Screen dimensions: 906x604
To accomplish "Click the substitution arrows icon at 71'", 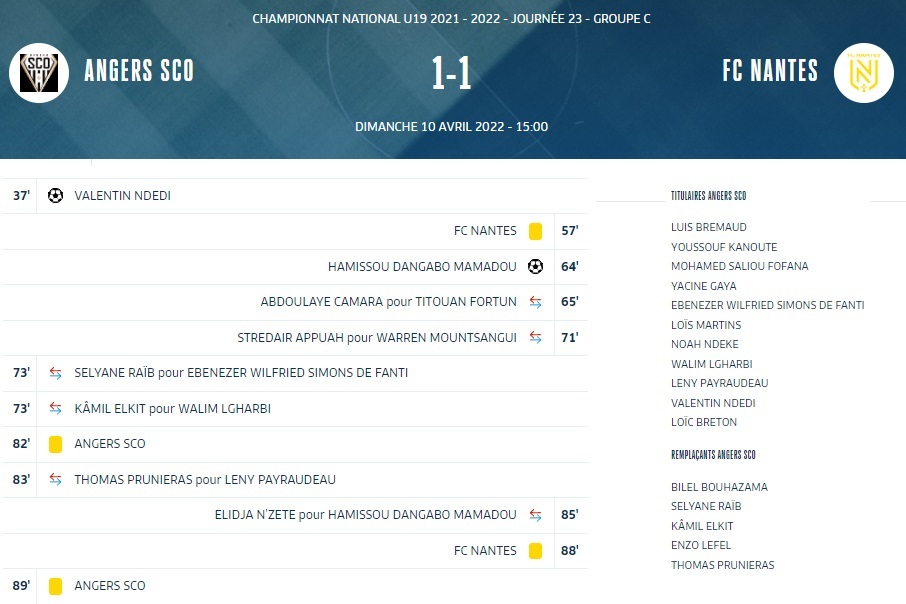I will click(535, 338).
